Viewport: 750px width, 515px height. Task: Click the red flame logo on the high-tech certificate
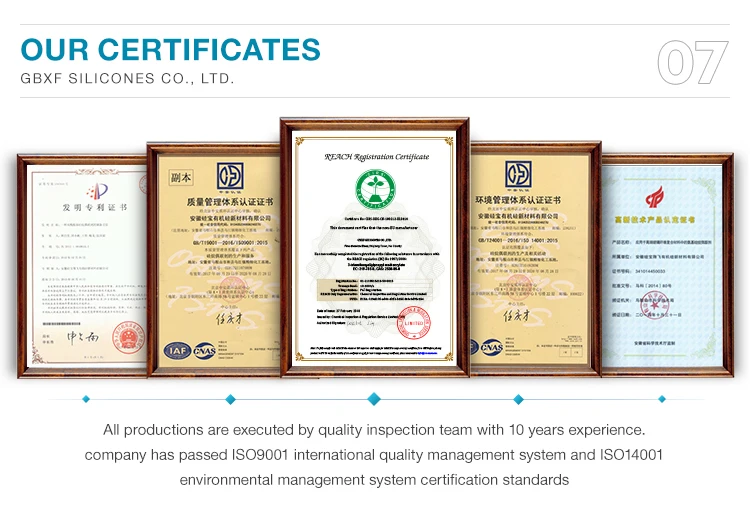coord(654,198)
